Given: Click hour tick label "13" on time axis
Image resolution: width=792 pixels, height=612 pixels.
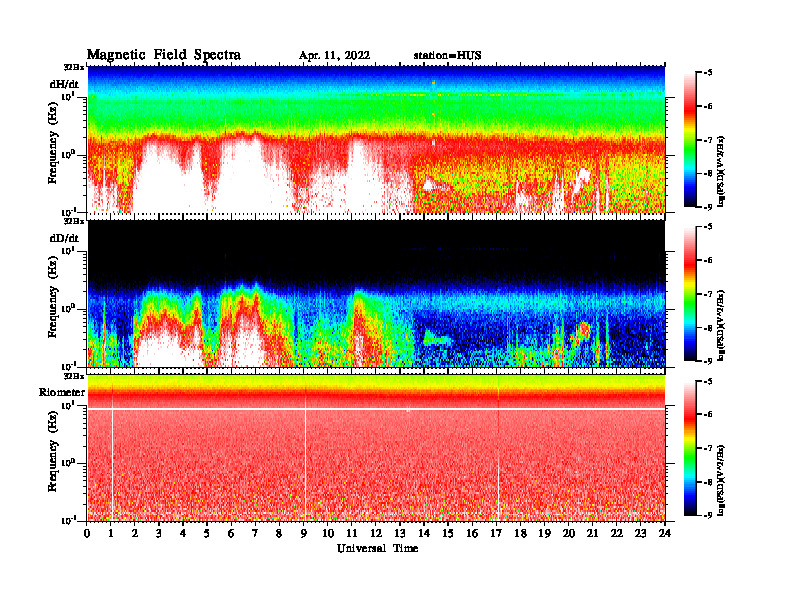Looking at the screenshot, I should pos(400,533).
